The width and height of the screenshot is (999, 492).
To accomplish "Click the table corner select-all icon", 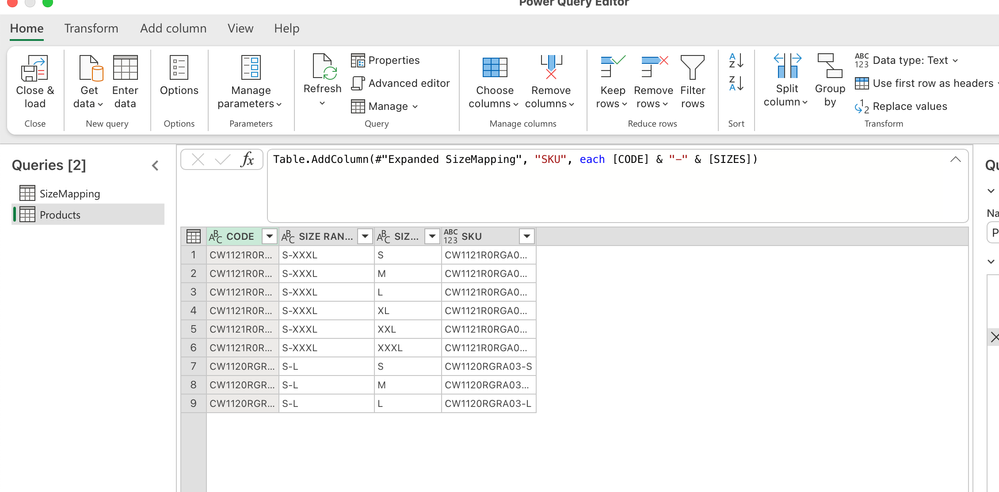I will click(194, 236).
